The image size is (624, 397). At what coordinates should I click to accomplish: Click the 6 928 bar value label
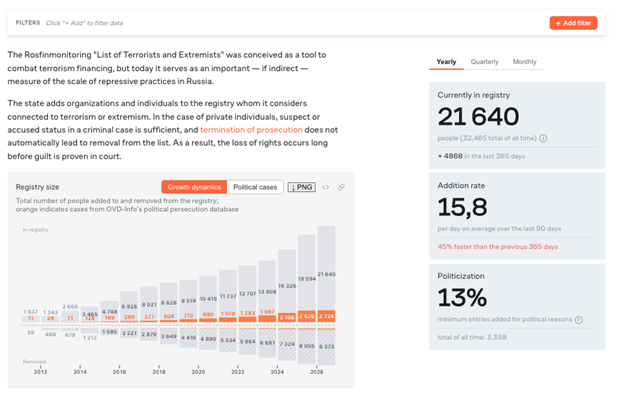click(x=129, y=307)
